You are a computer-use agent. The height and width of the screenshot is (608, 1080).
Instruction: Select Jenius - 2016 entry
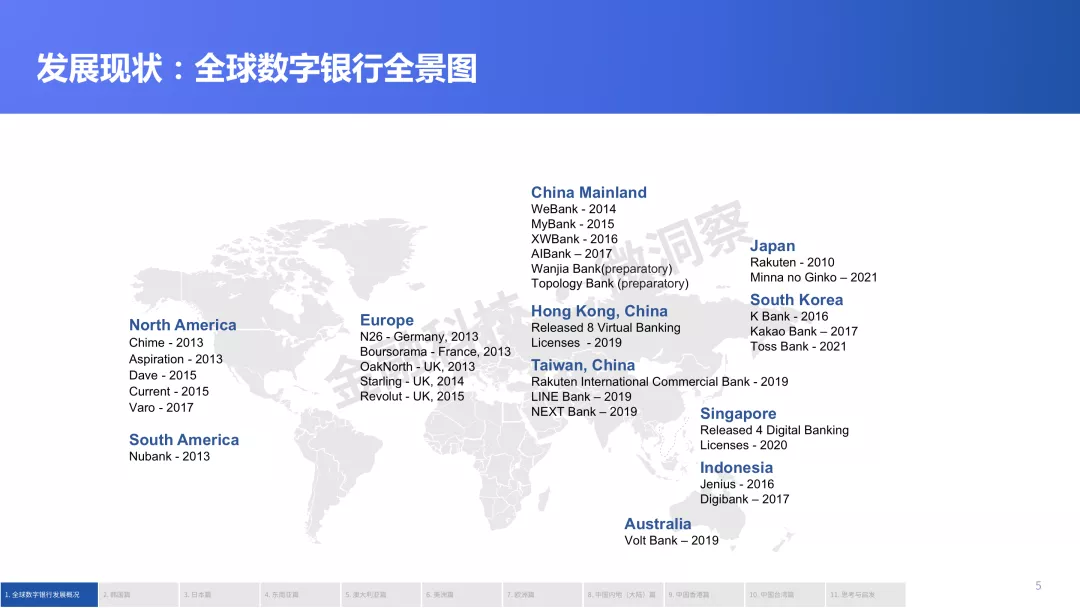(x=737, y=485)
